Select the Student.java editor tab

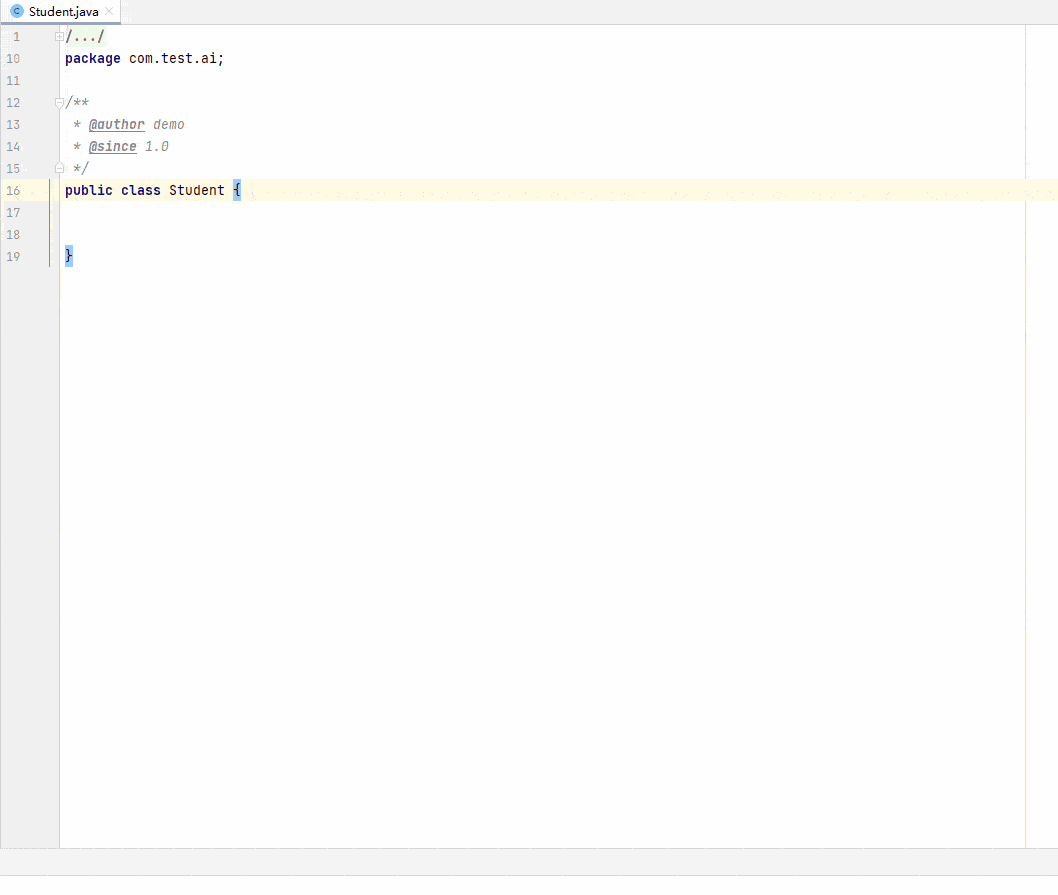(61, 11)
